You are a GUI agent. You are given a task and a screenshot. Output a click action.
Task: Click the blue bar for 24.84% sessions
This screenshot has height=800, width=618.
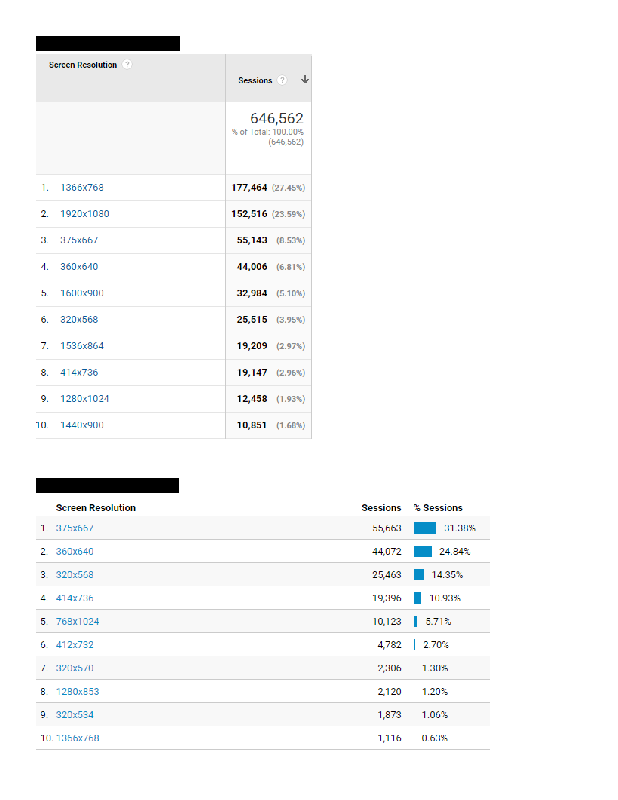coord(423,552)
